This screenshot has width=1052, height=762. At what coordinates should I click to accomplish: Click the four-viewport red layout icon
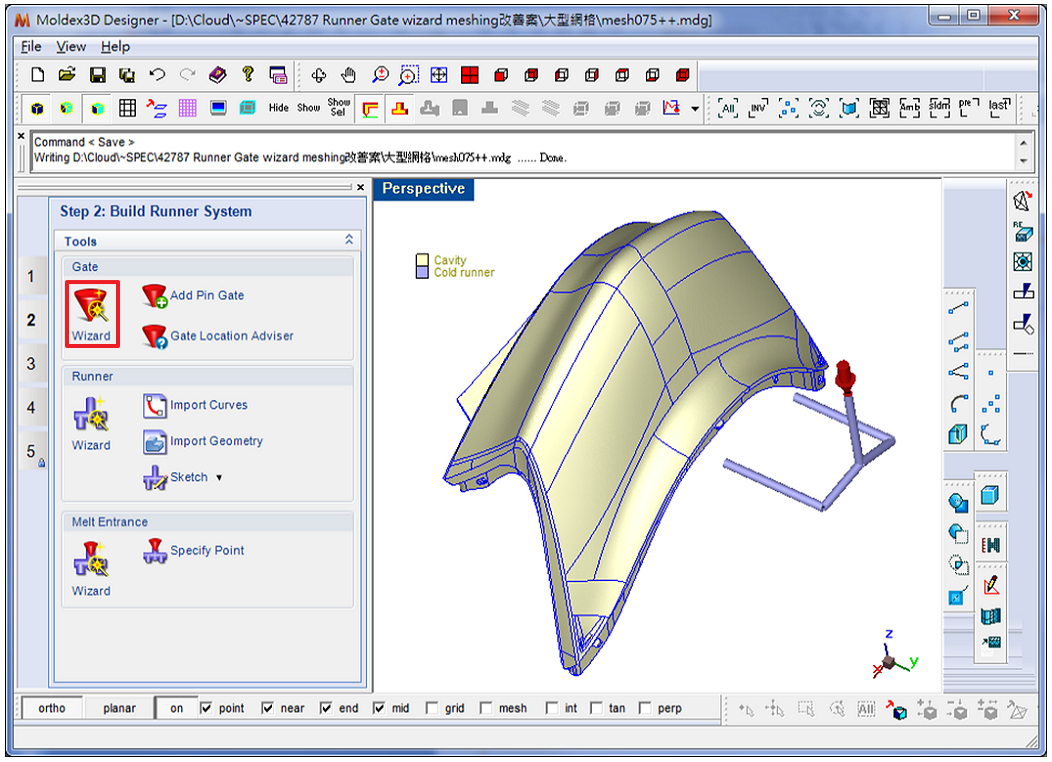coord(470,75)
